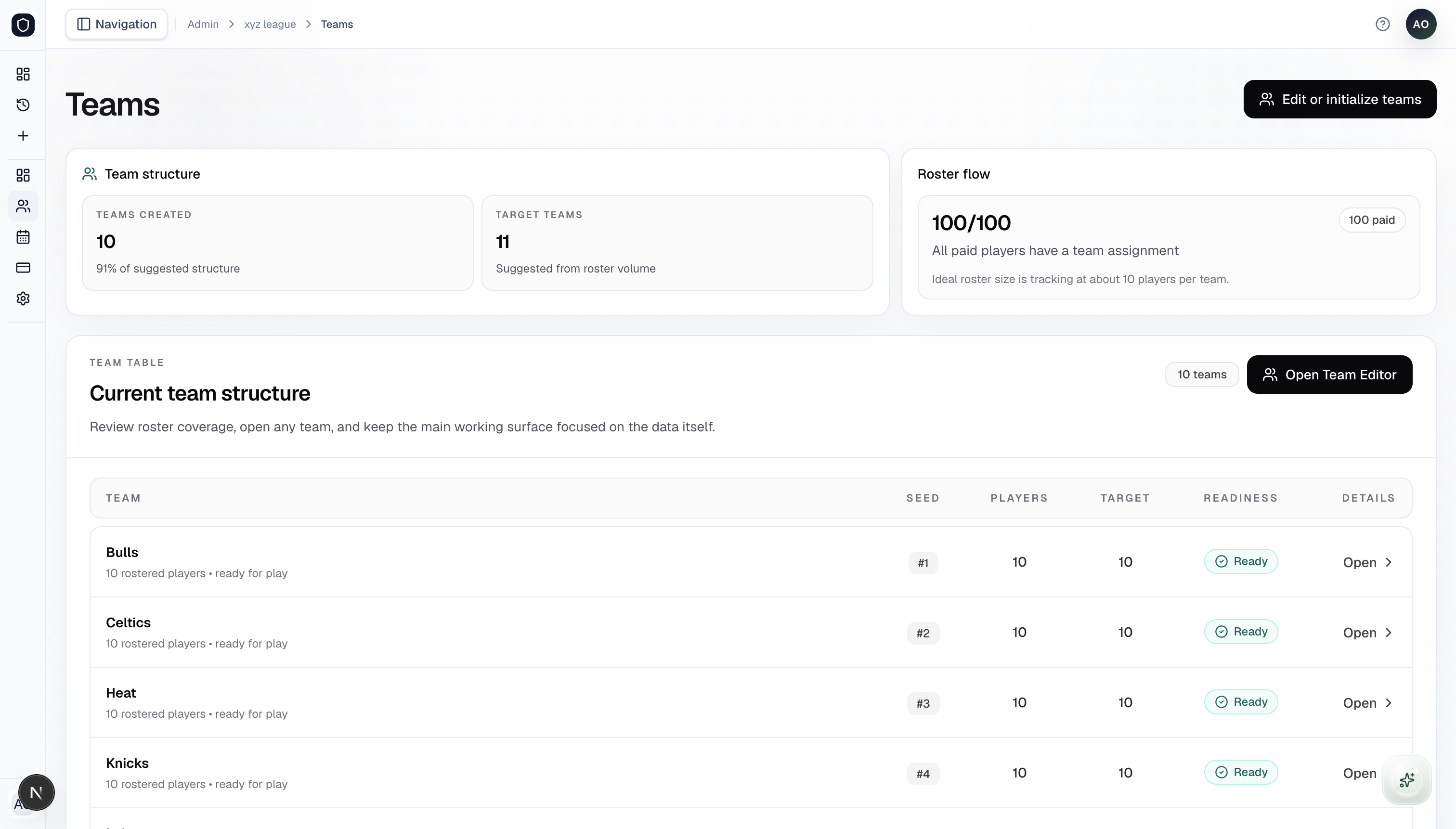This screenshot has width=1456, height=829.
Task: Click the Ready badge for Celtics
Action: [1241, 632]
